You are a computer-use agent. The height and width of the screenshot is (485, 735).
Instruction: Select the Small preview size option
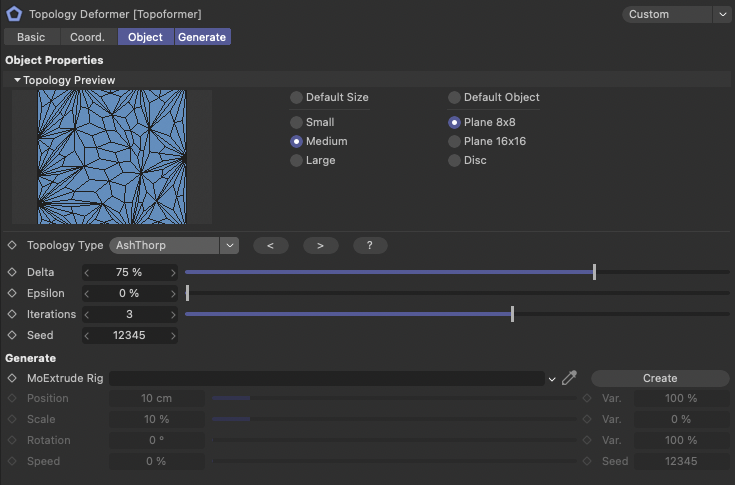click(x=296, y=122)
